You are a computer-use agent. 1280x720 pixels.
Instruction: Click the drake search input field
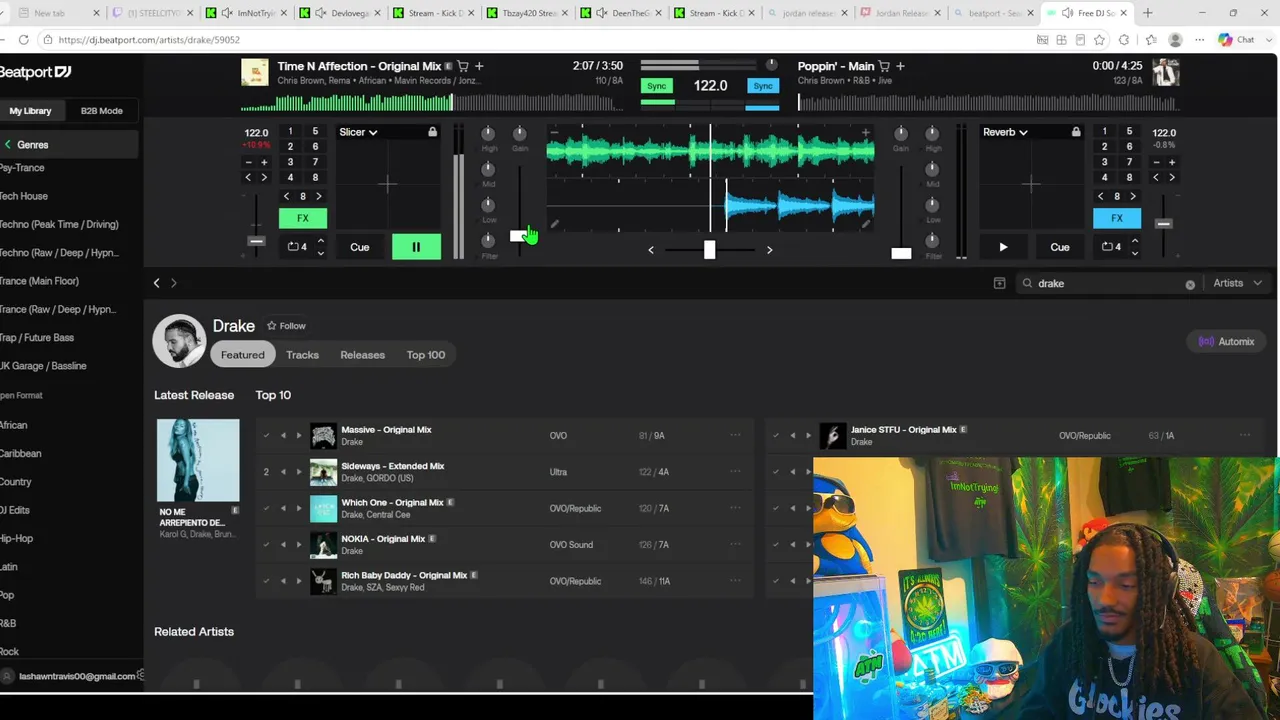(x=1108, y=283)
